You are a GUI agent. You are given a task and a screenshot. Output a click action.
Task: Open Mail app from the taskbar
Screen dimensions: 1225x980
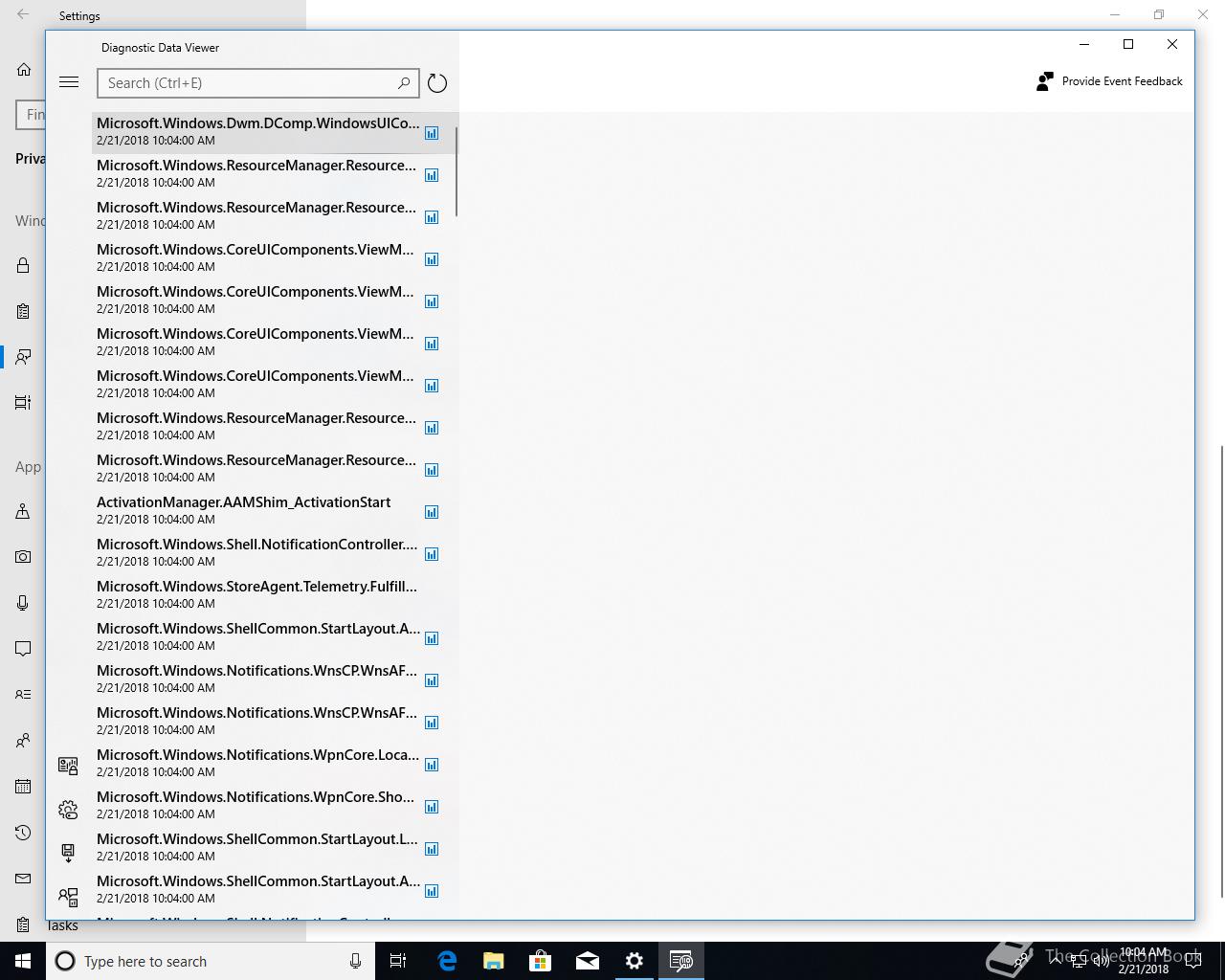pos(588,961)
